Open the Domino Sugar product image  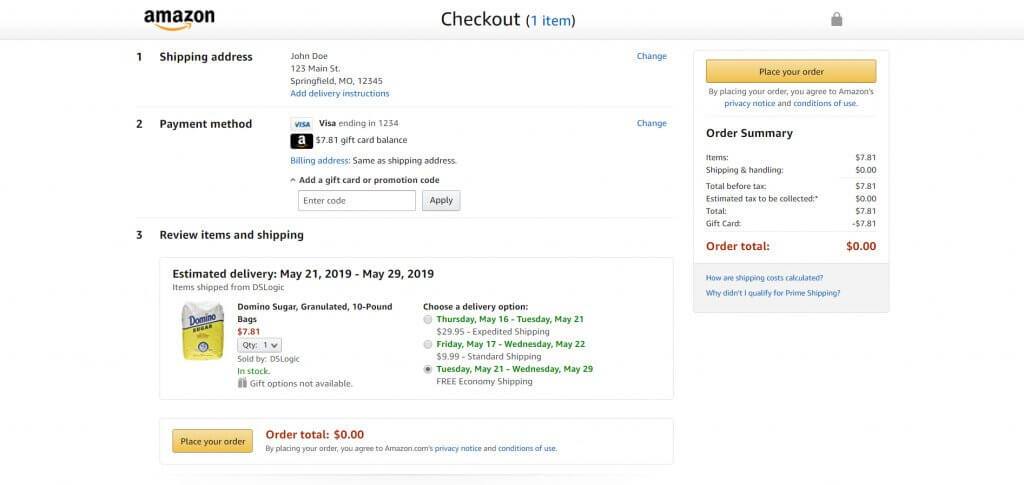click(202, 331)
